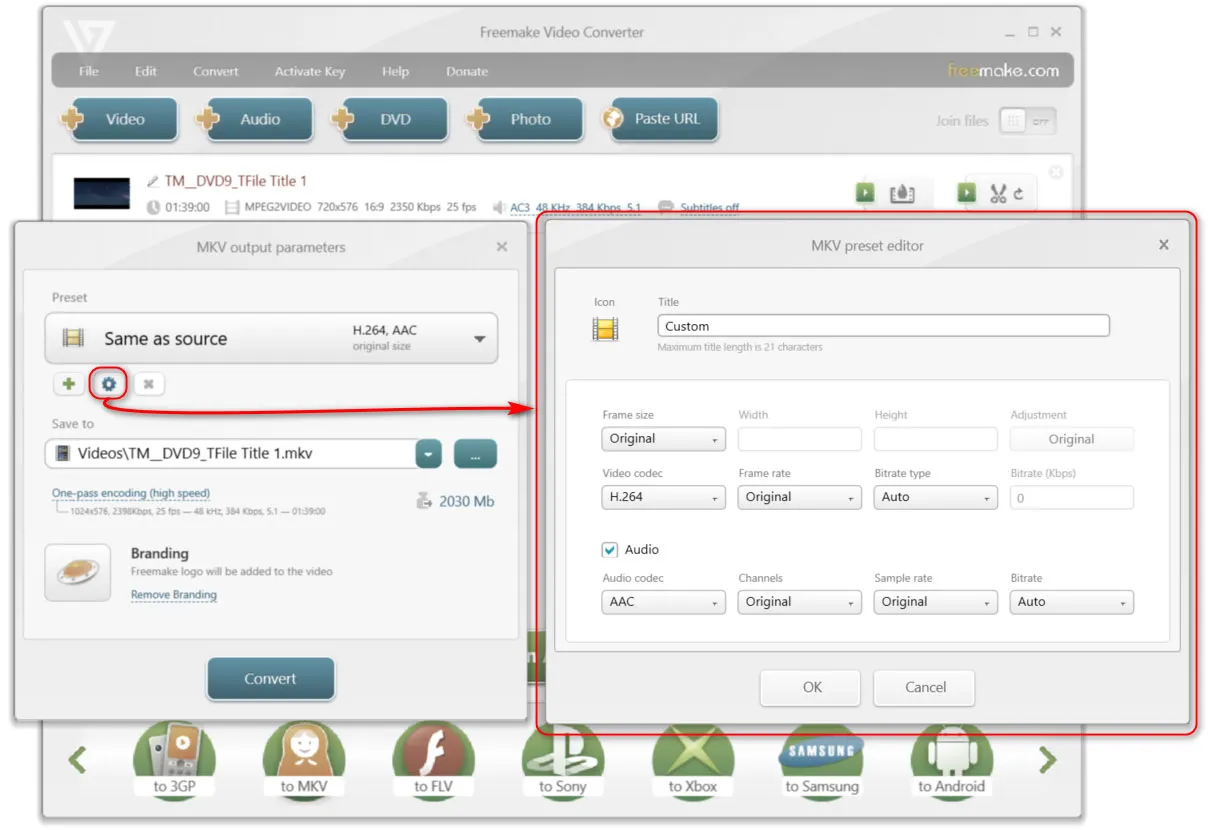Preview the file with the green play icon

(x=864, y=192)
